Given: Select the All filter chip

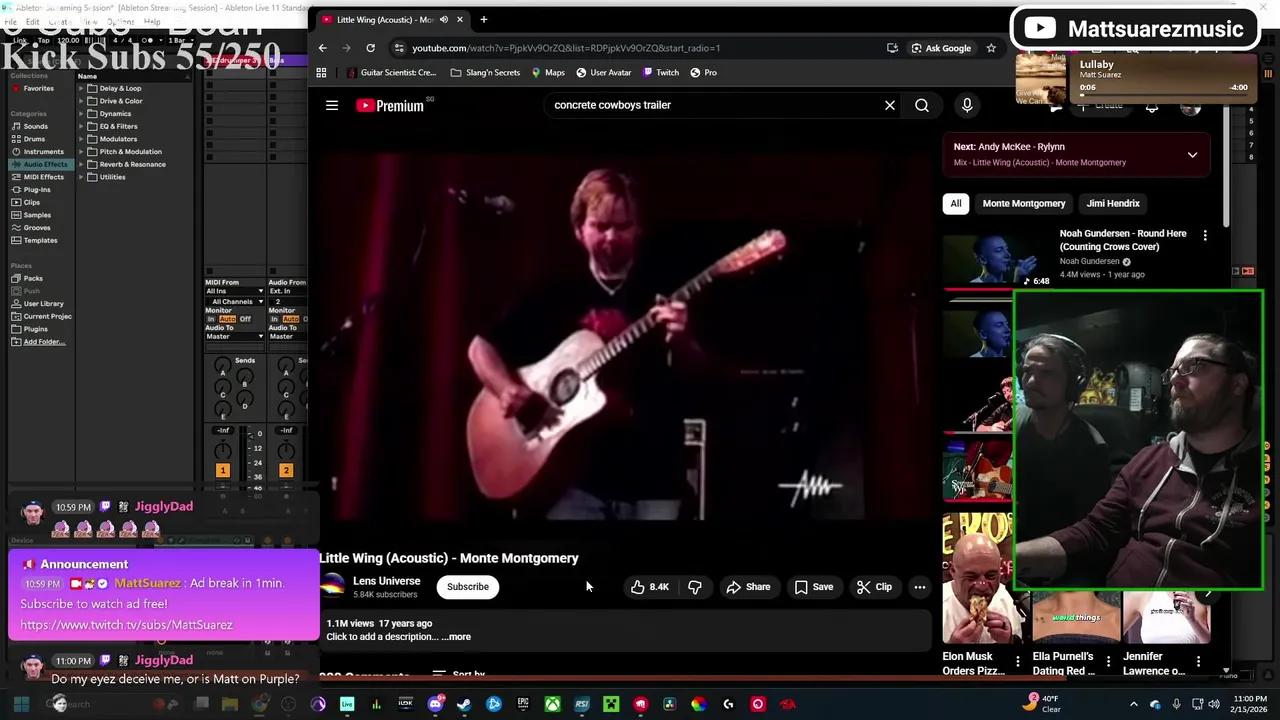Looking at the screenshot, I should tap(955, 203).
